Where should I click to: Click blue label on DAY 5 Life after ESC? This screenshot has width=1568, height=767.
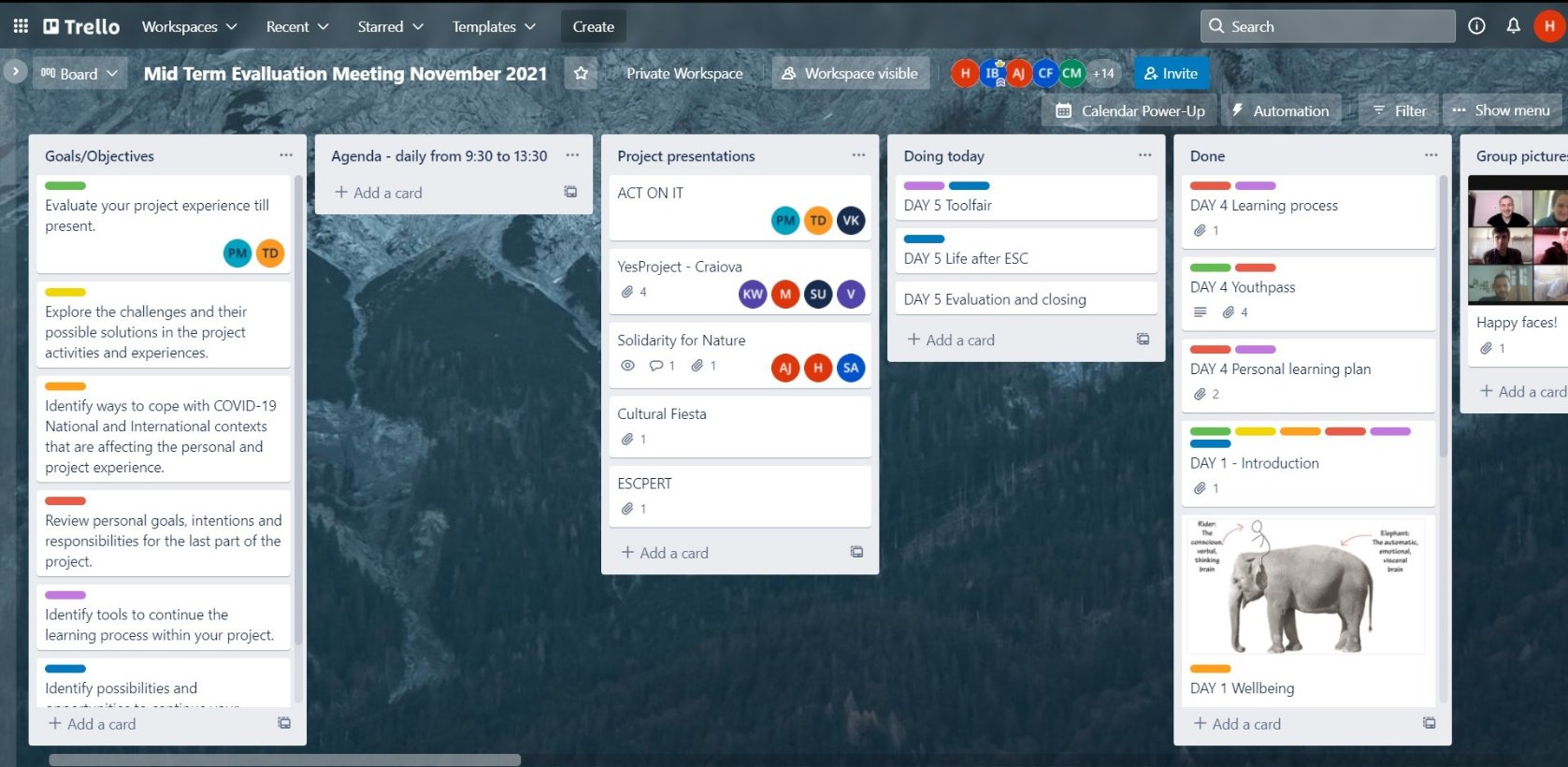click(925, 239)
